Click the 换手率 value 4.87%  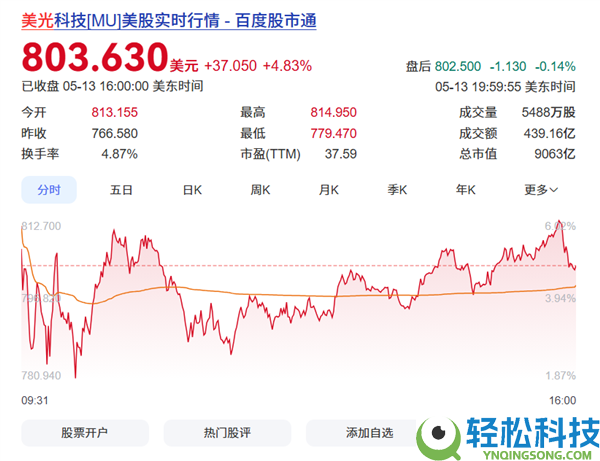[119, 154]
